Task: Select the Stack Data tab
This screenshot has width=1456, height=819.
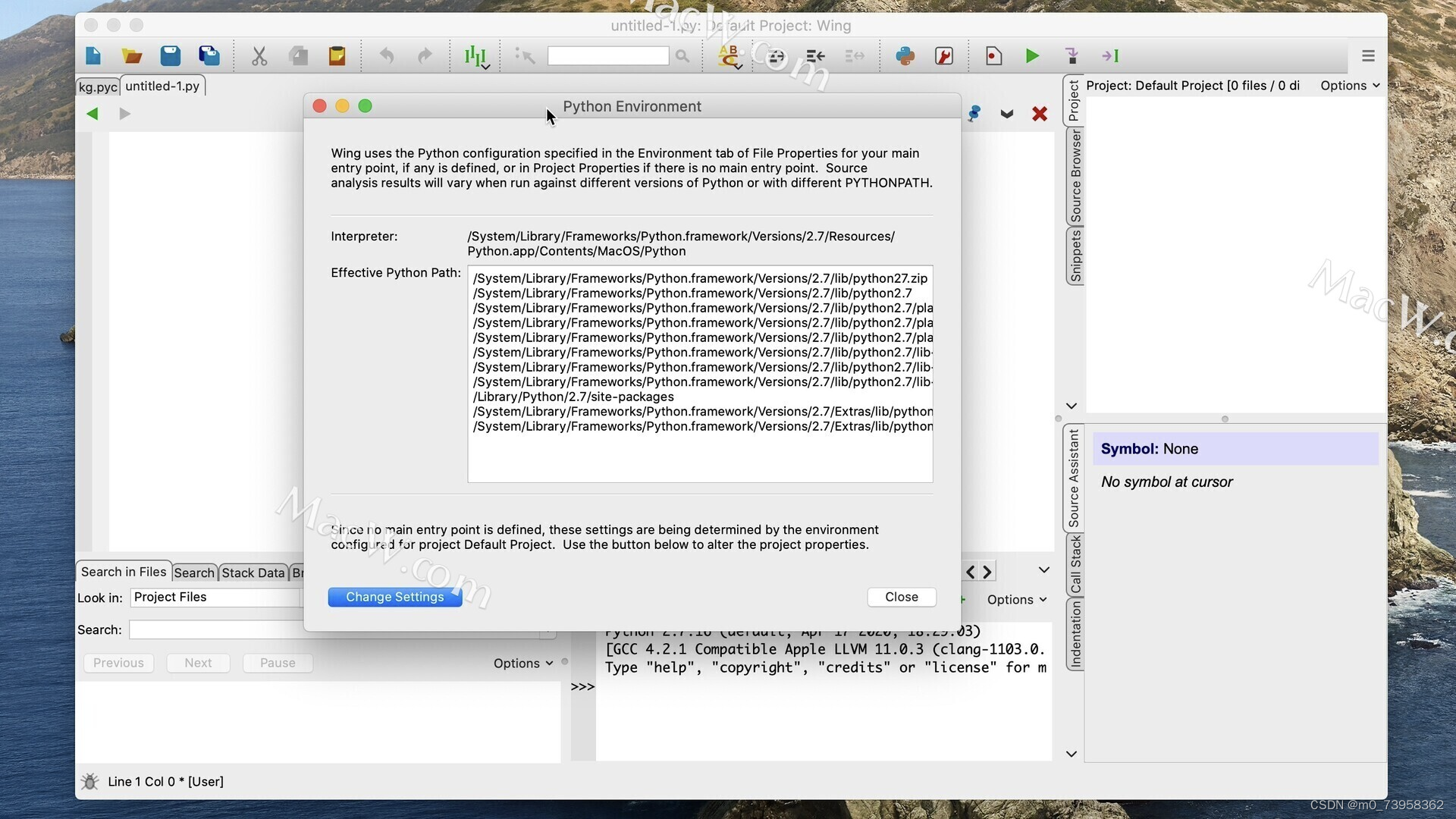Action: pos(253,573)
